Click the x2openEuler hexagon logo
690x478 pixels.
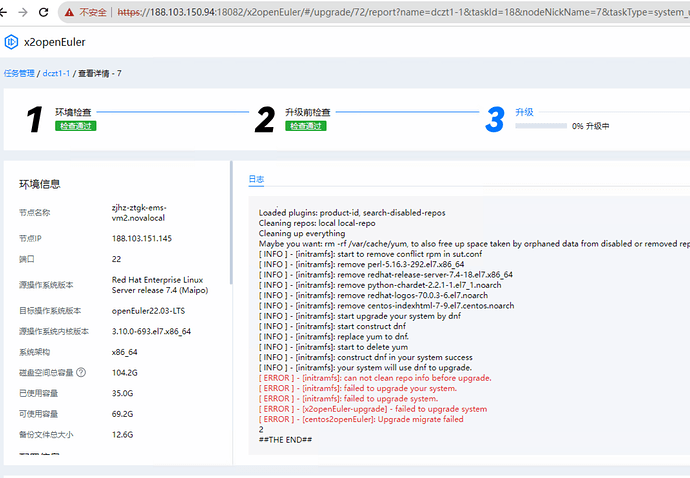coord(12,42)
